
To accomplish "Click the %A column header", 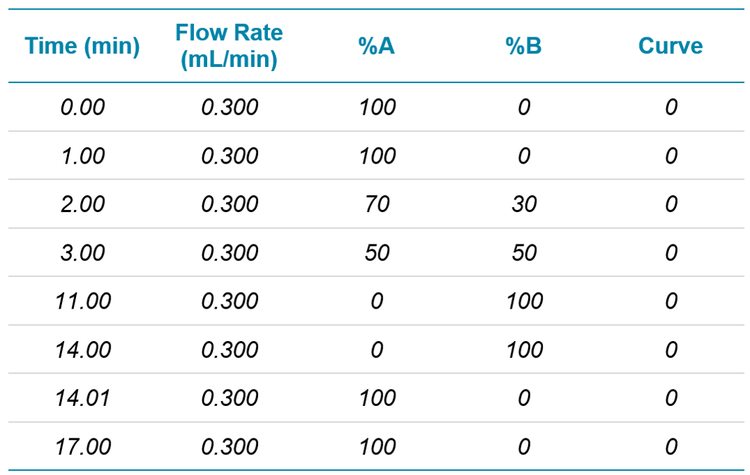I will coord(377,46).
